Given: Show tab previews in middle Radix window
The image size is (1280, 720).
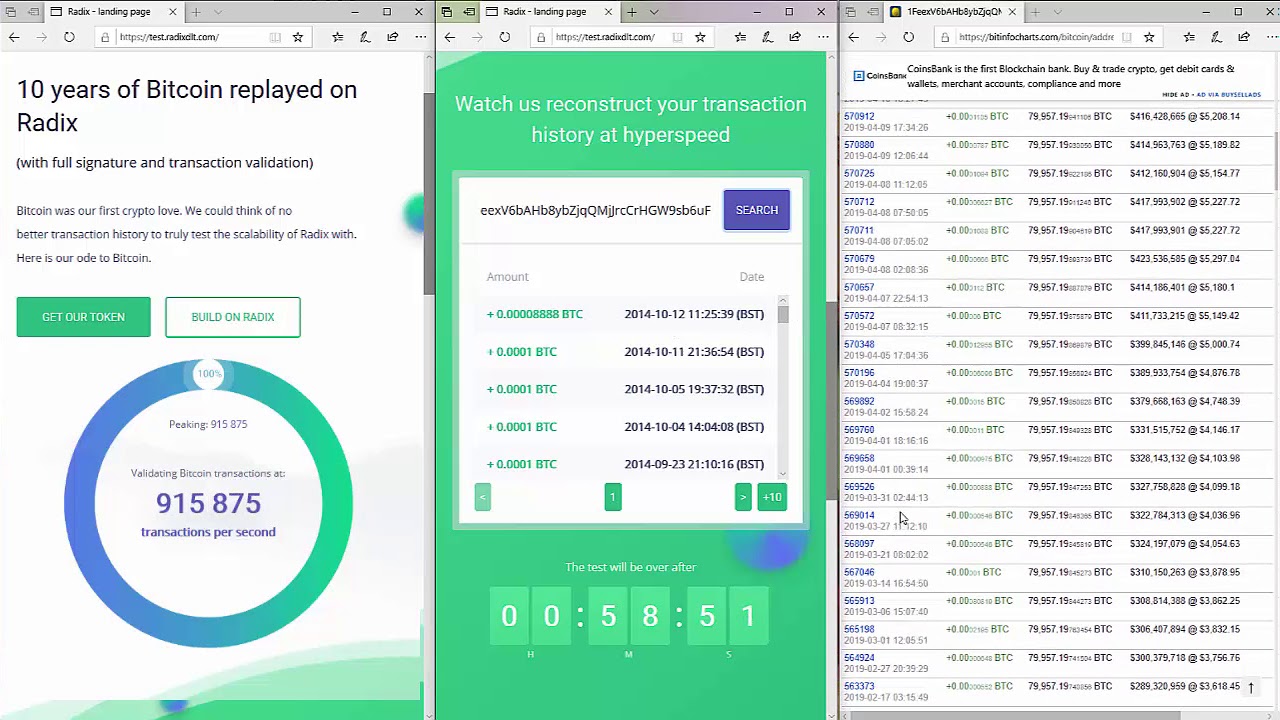Looking at the screenshot, I should pos(654,12).
